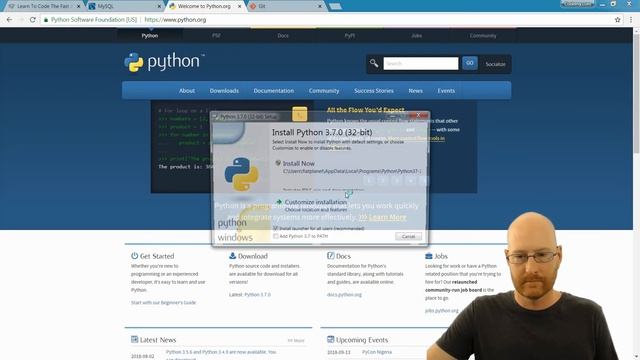Click the Get Started power icon
Image resolution: width=640 pixels, height=360 pixels.
point(134,256)
